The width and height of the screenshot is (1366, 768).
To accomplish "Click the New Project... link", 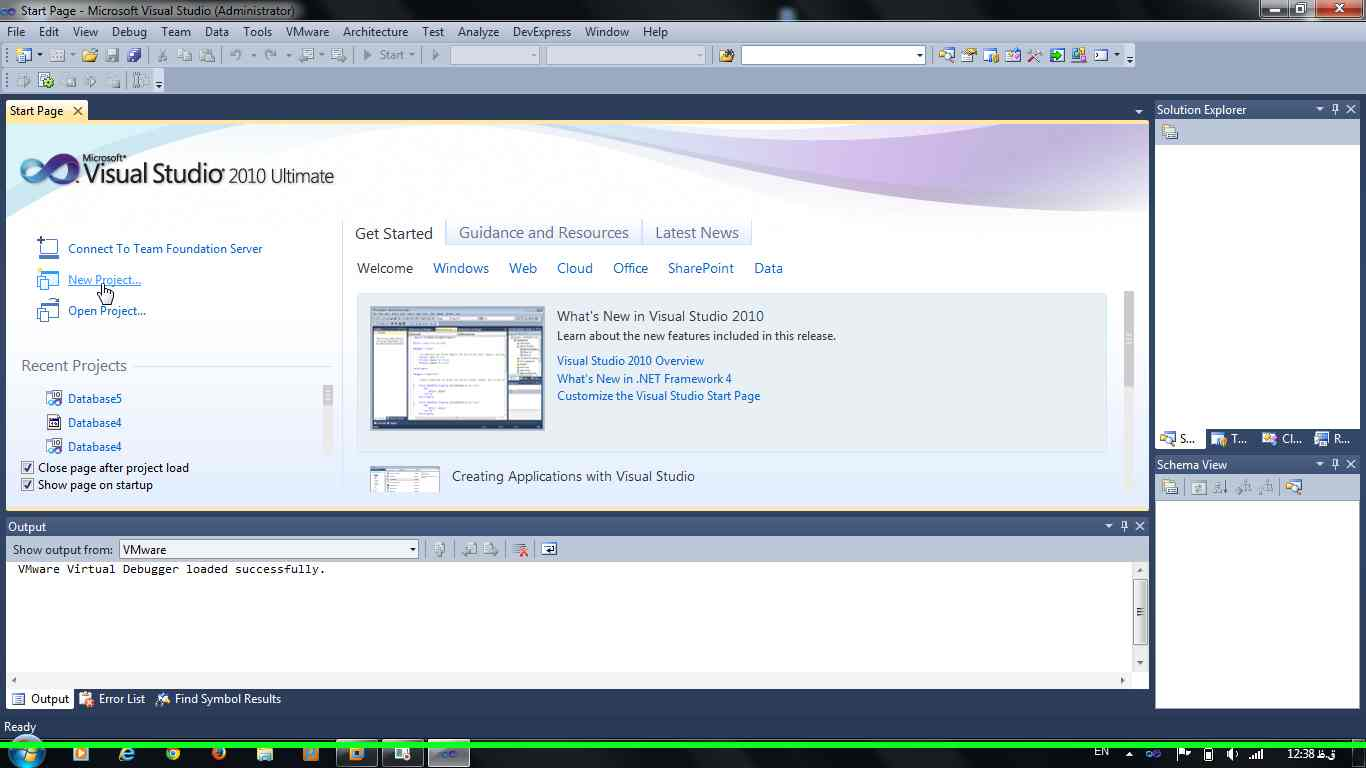I will point(104,280).
